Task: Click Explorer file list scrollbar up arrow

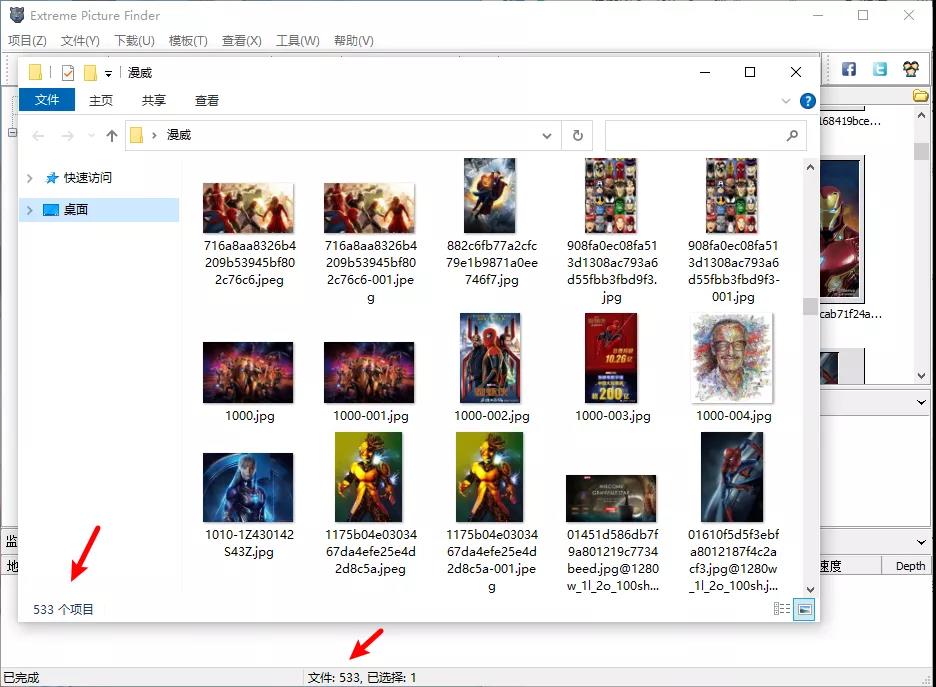Action: tap(810, 168)
